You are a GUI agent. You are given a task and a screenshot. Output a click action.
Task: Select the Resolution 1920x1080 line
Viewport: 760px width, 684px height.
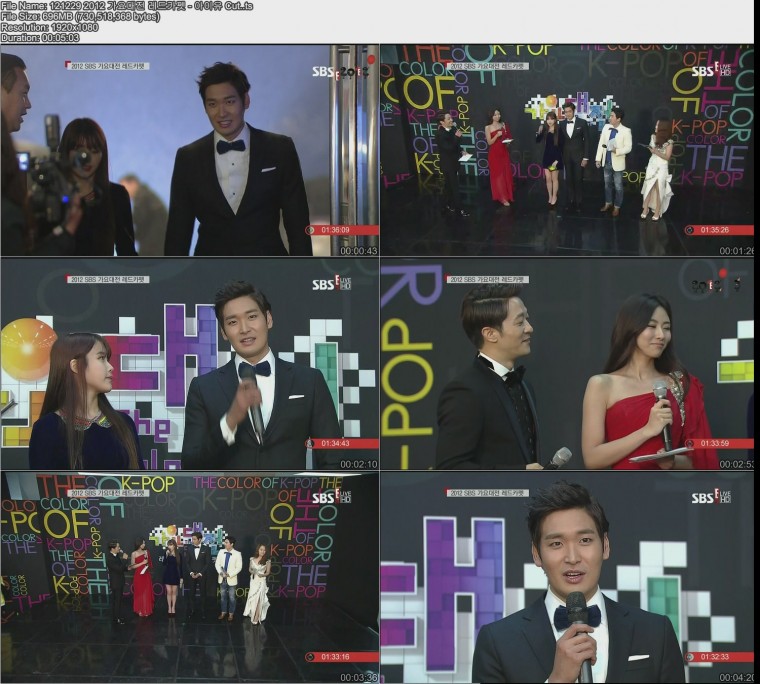[x=49, y=27]
